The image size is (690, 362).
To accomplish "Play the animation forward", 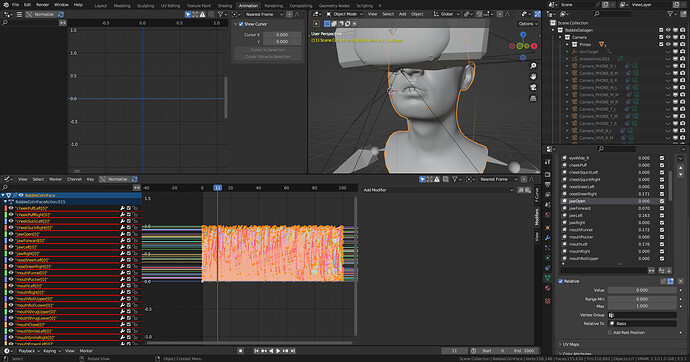I will [278, 351].
